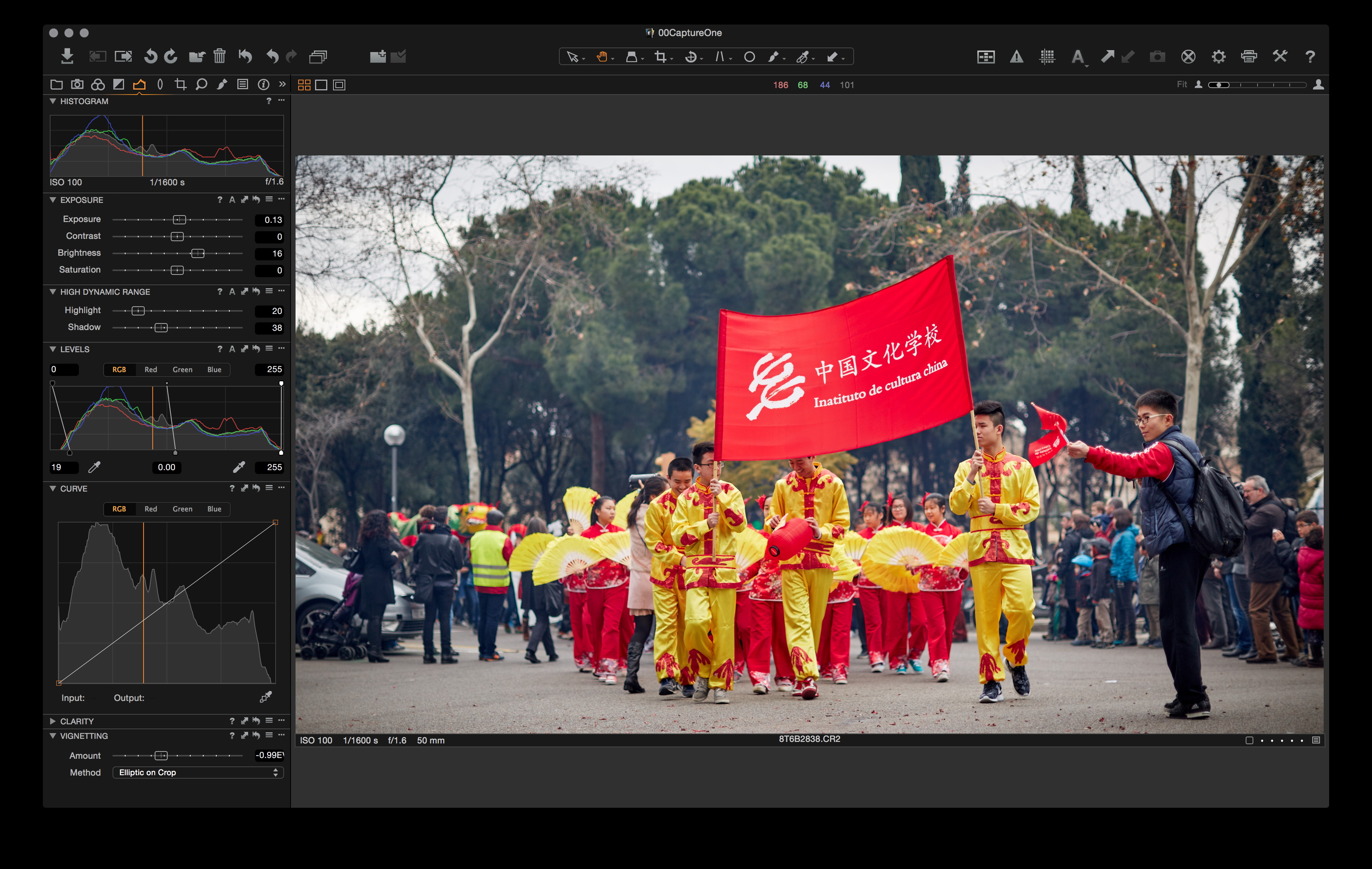Open the Lens tool tab icon
This screenshot has height=869, width=1372.
pyautogui.click(x=160, y=84)
